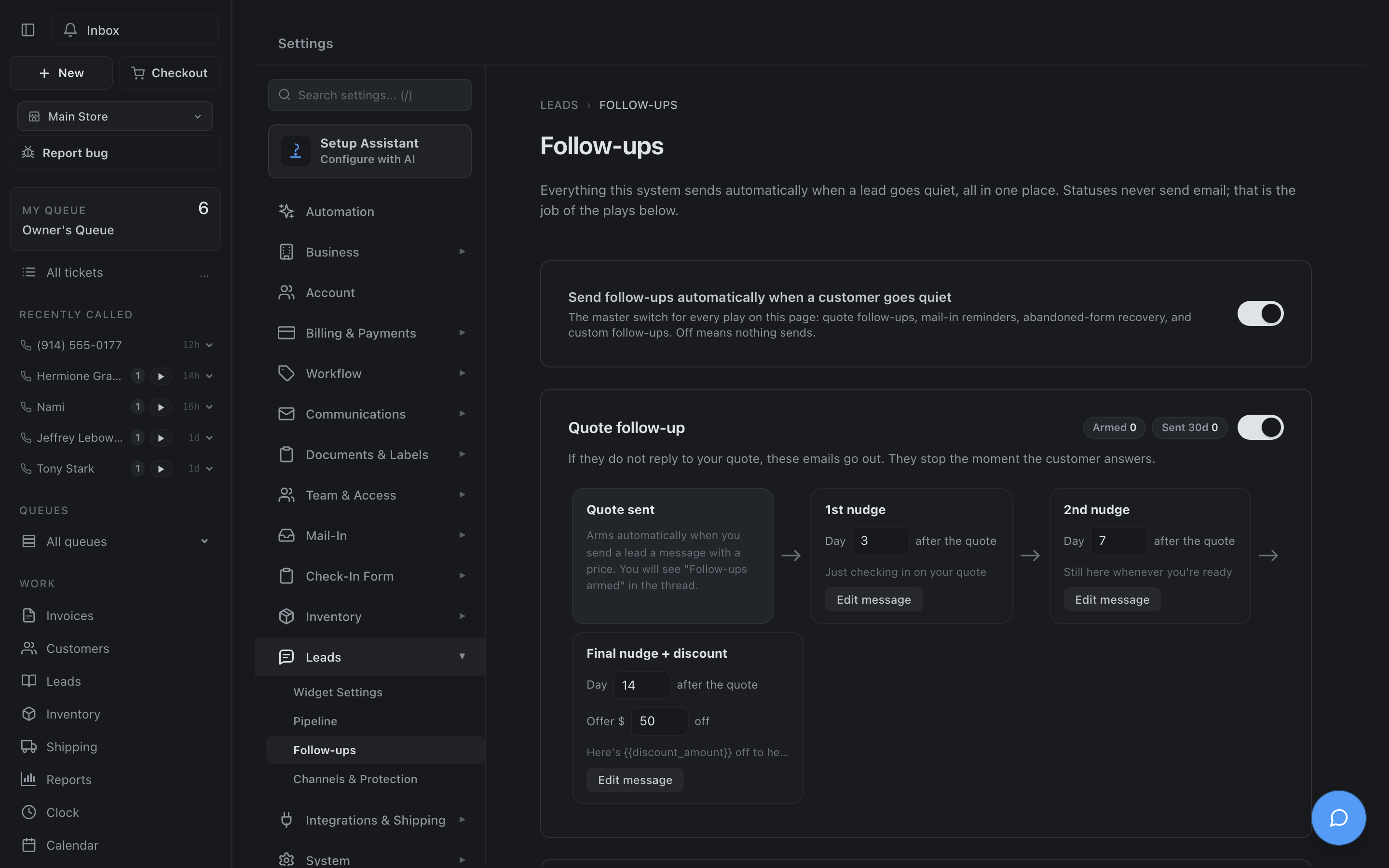
Task: Click the Reports chart icon
Action: (x=29, y=779)
